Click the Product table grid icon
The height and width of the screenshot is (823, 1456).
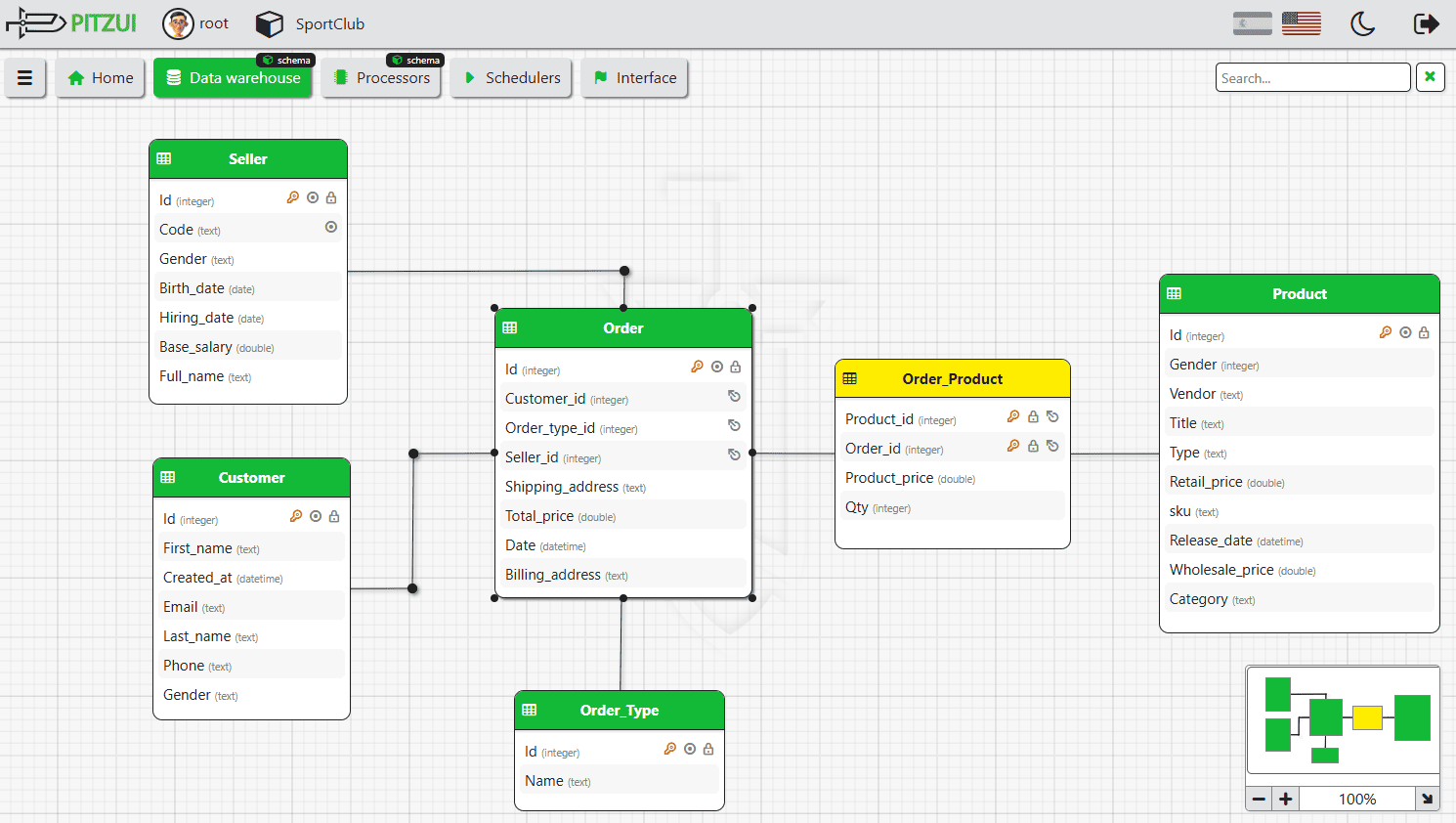pos(1175,293)
